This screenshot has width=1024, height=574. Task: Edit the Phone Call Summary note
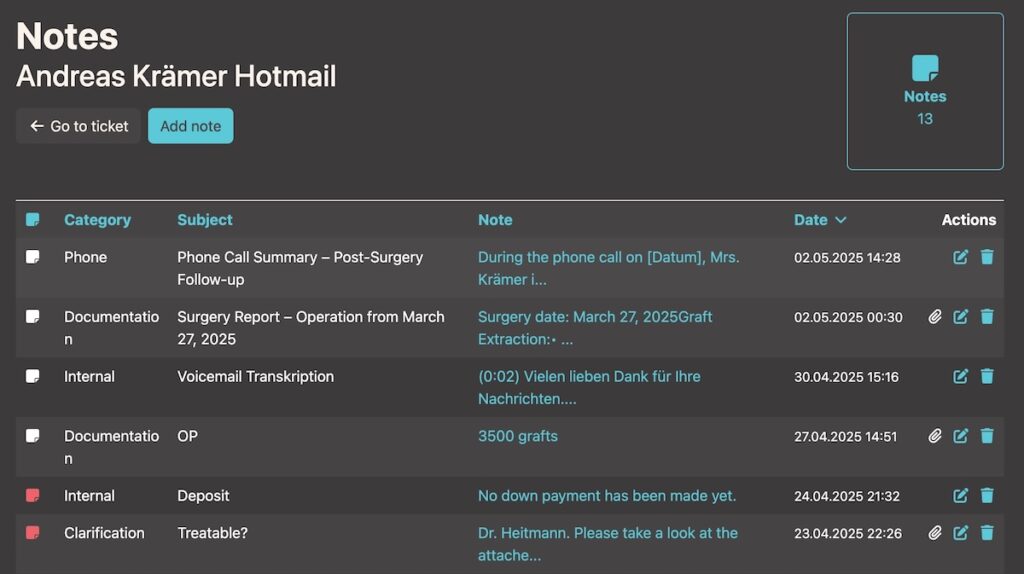[x=961, y=257]
